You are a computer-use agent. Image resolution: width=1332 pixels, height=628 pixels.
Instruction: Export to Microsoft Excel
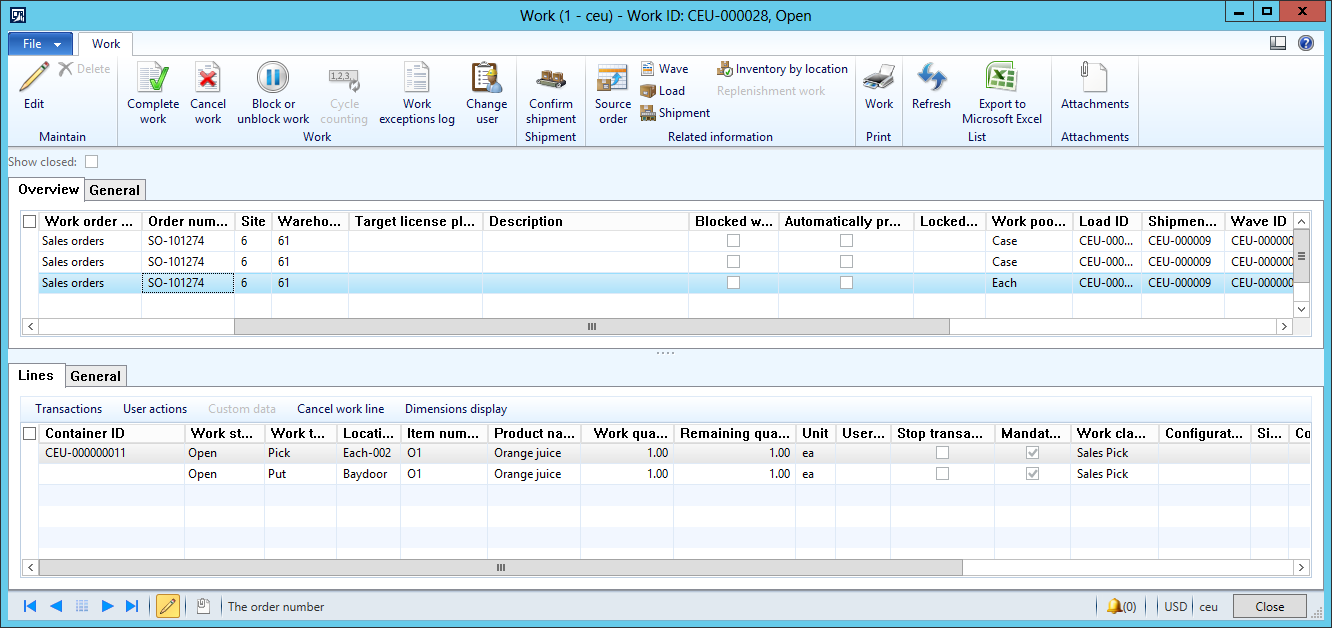tap(1001, 80)
